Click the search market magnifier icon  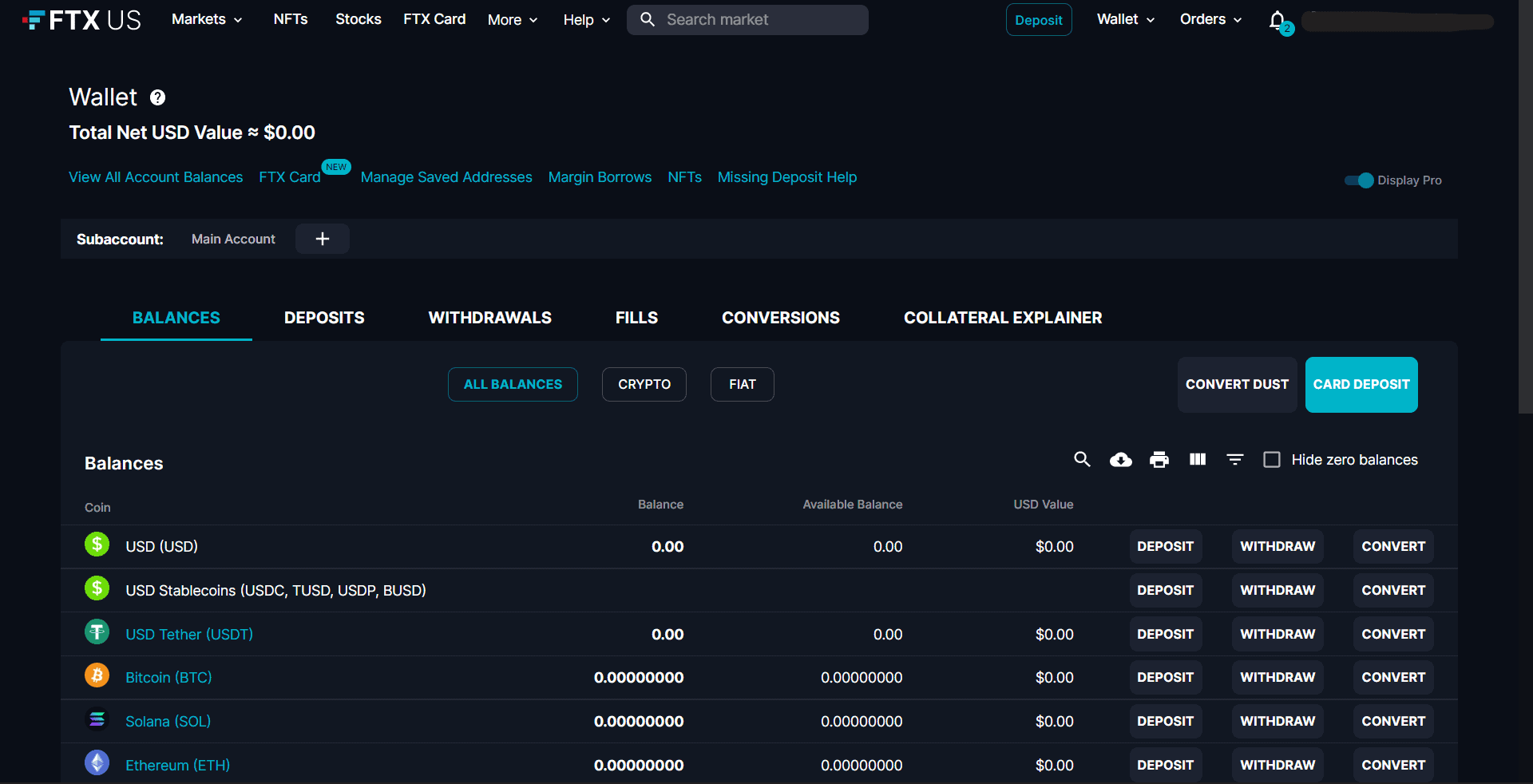tap(648, 19)
